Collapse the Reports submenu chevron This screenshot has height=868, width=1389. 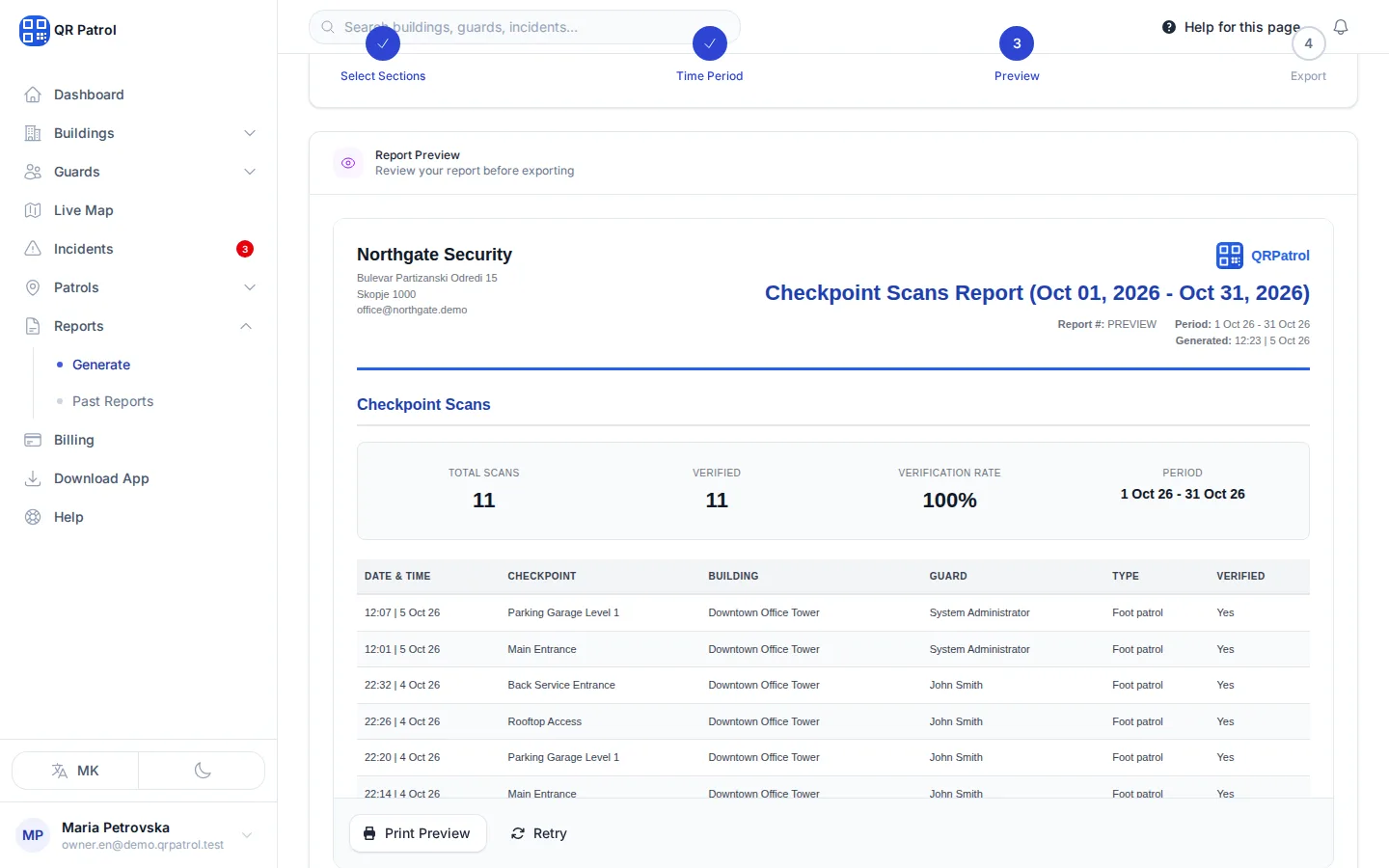246,326
